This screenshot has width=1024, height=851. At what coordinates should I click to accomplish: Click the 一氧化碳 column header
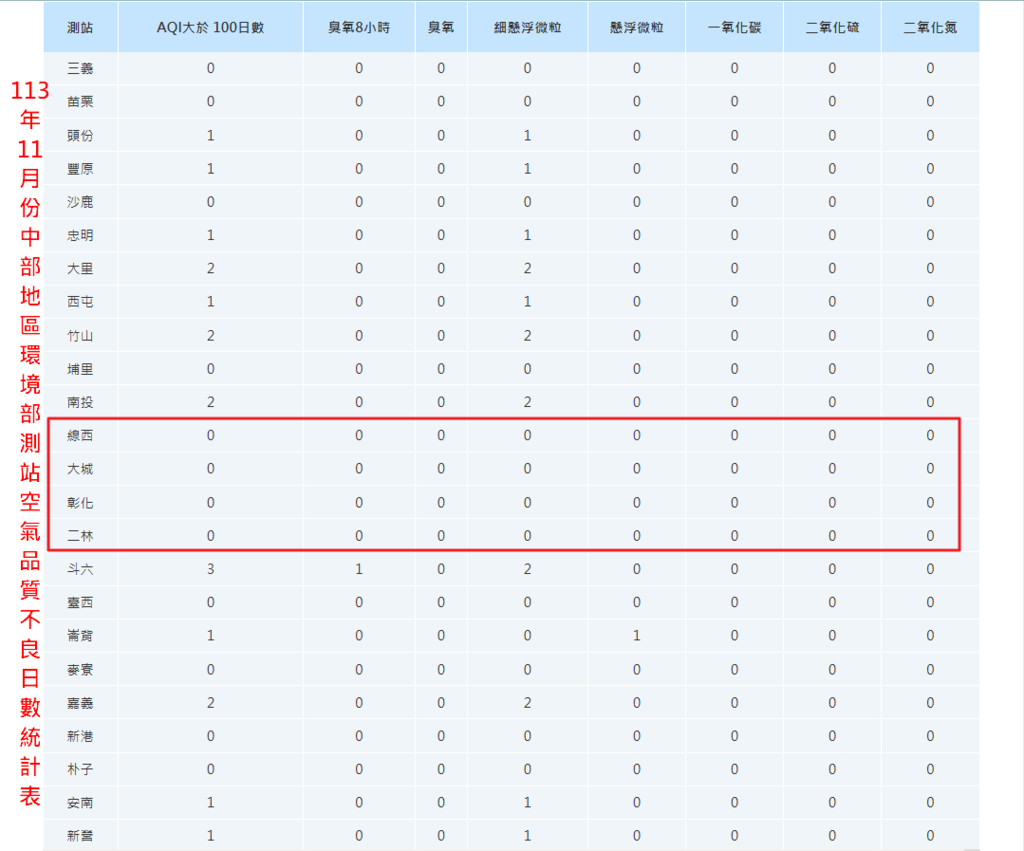733,27
